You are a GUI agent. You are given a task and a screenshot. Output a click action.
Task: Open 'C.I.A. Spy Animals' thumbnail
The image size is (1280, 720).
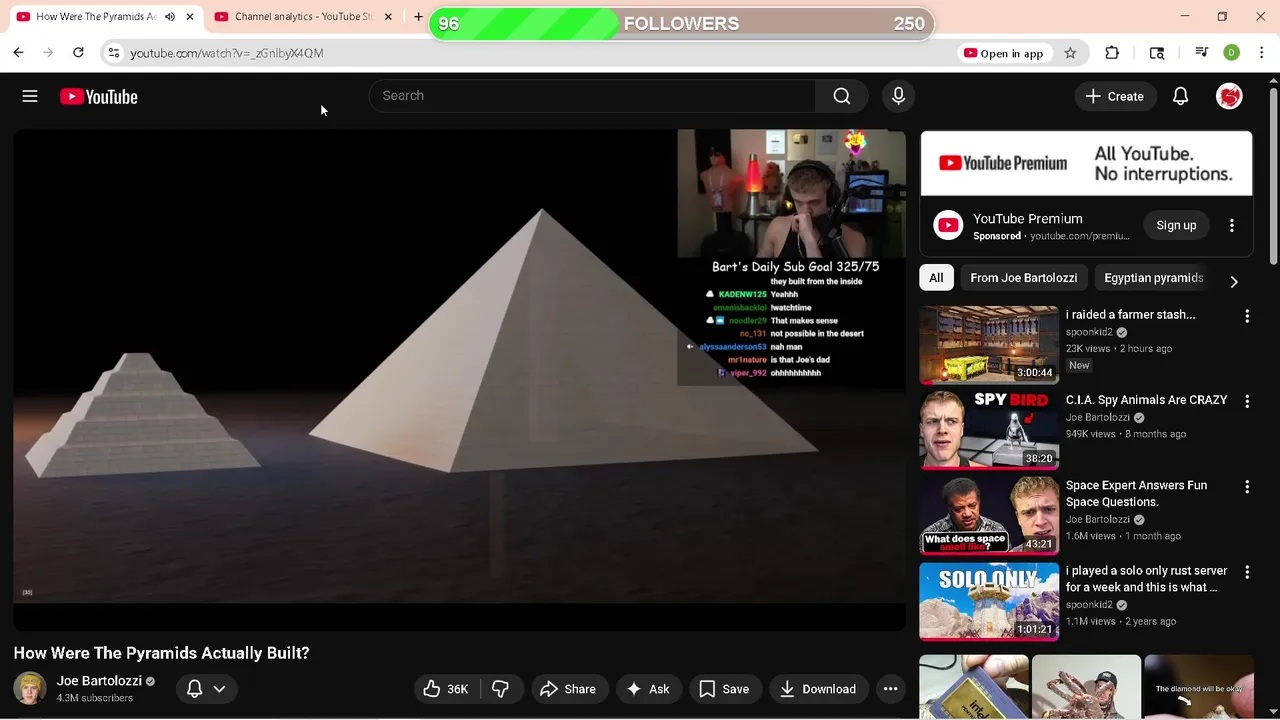tap(989, 430)
